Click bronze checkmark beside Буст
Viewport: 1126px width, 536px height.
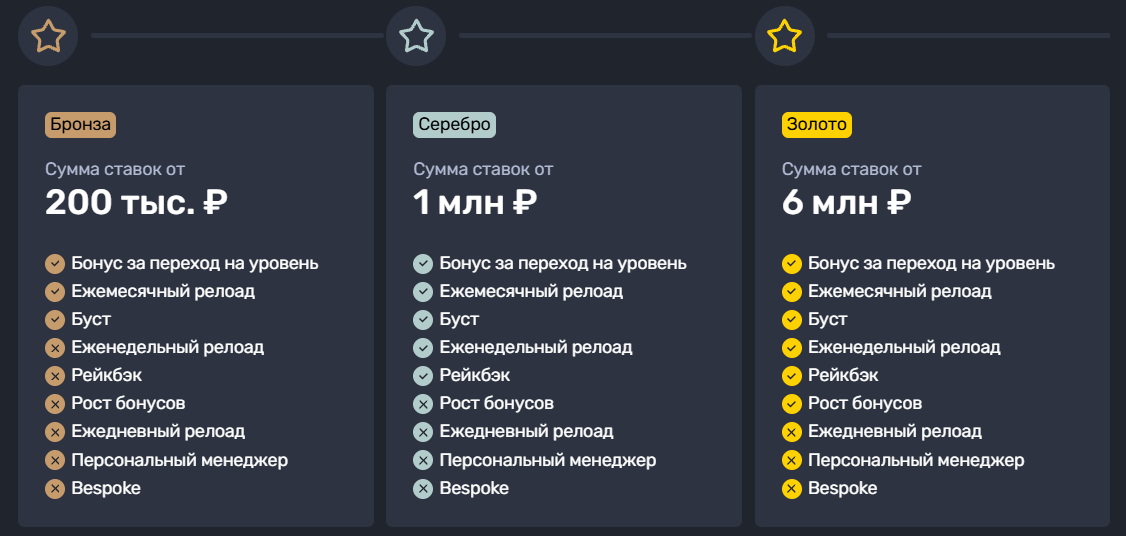click(x=55, y=320)
